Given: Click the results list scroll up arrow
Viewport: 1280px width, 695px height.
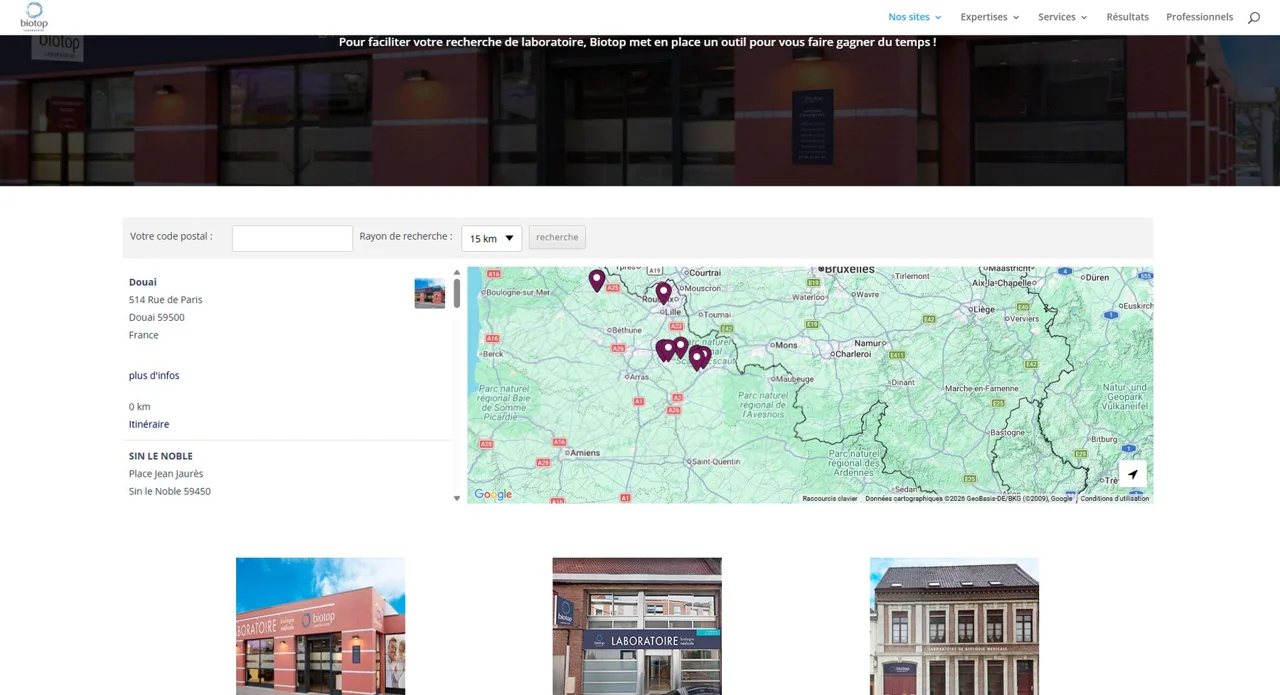Looking at the screenshot, I should [x=457, y=272].
